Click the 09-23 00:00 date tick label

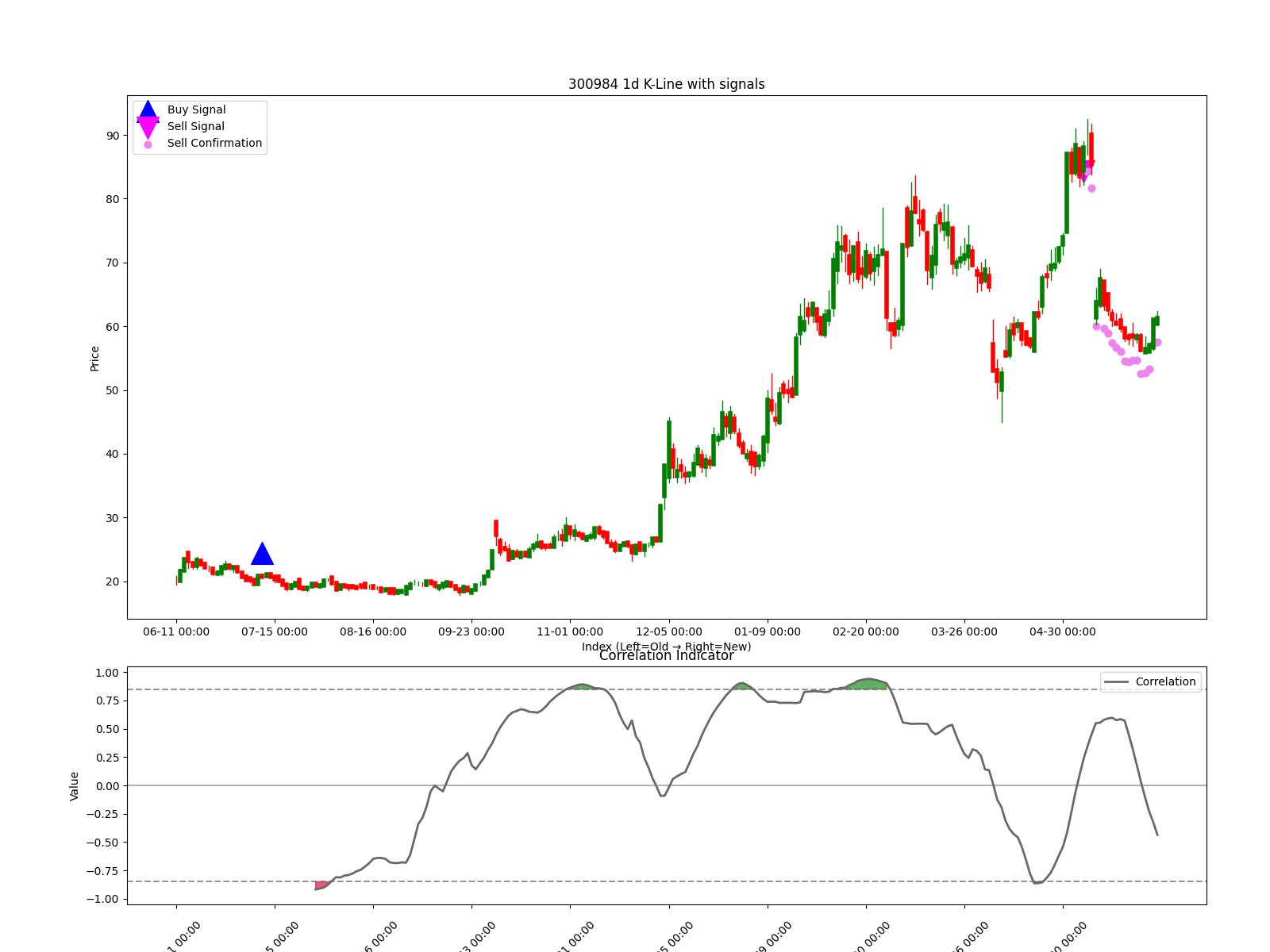tap(471, 631)
